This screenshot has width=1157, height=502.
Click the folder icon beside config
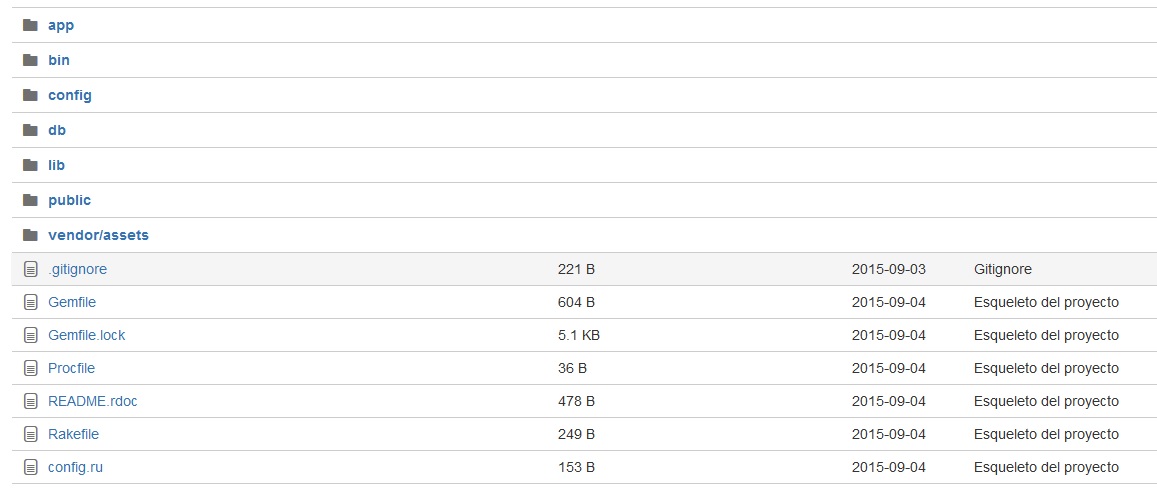[30, 95]
